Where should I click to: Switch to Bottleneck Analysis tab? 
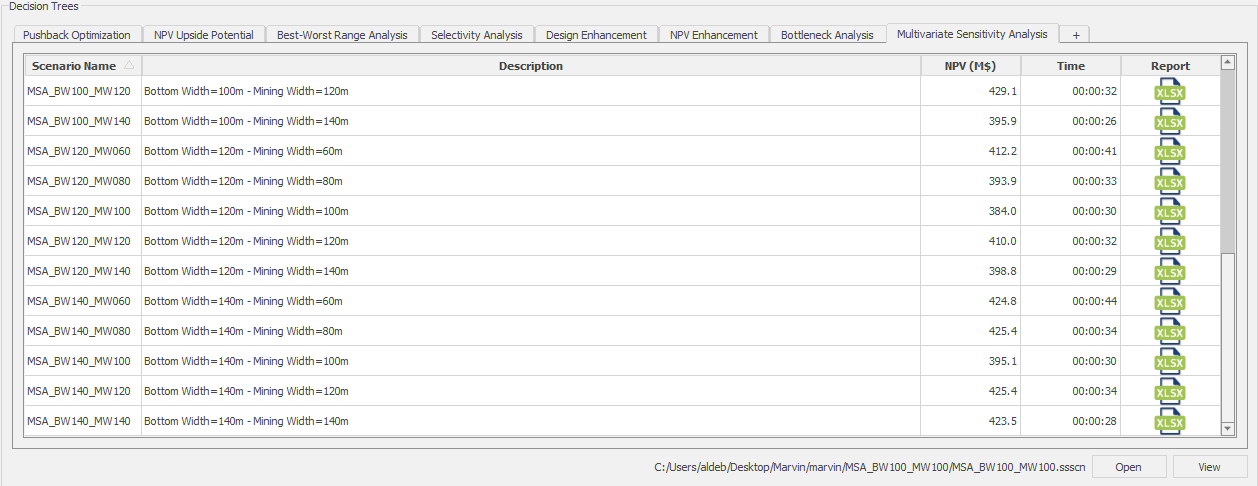(x=827, y=35)
